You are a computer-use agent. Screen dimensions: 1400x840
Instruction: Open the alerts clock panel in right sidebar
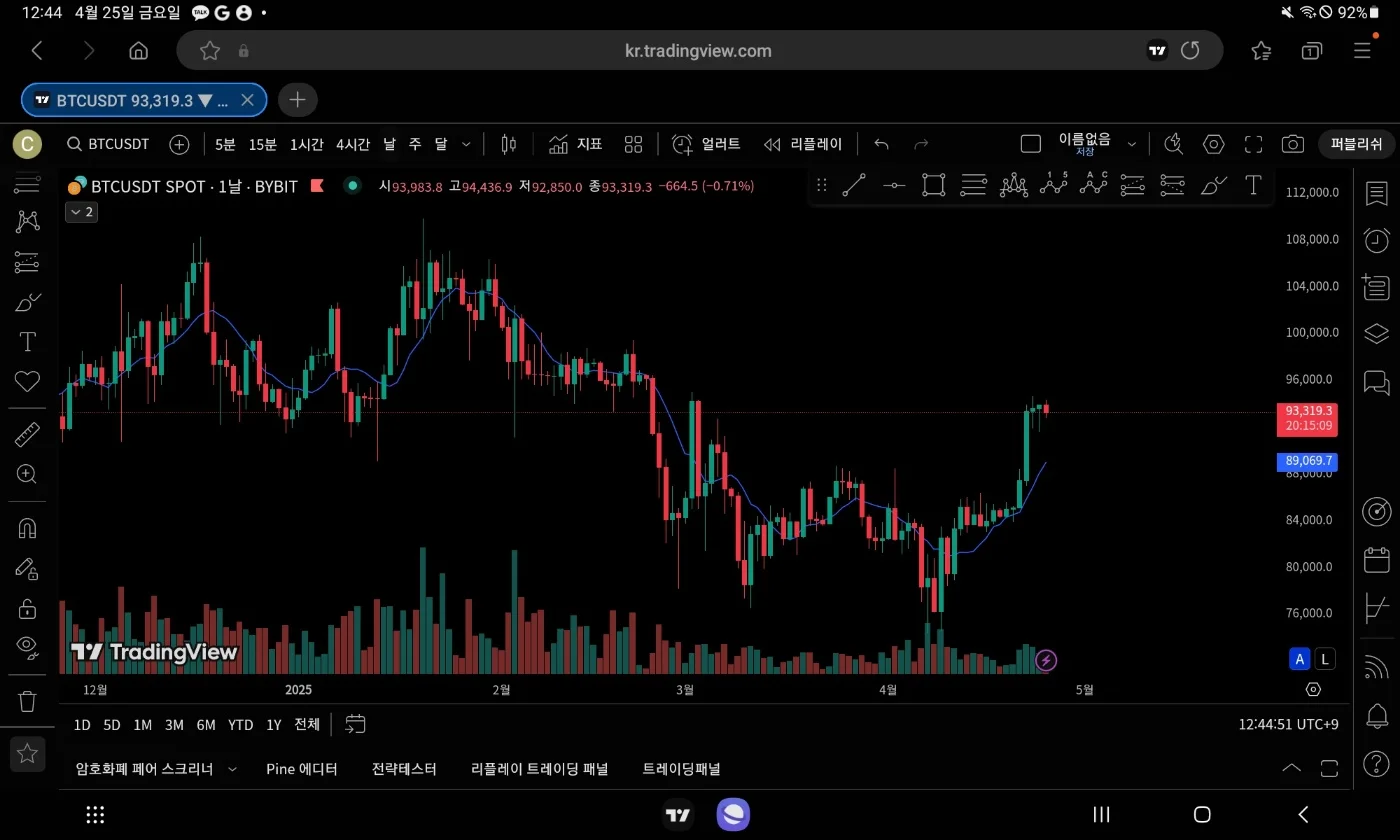(1377, 240)
